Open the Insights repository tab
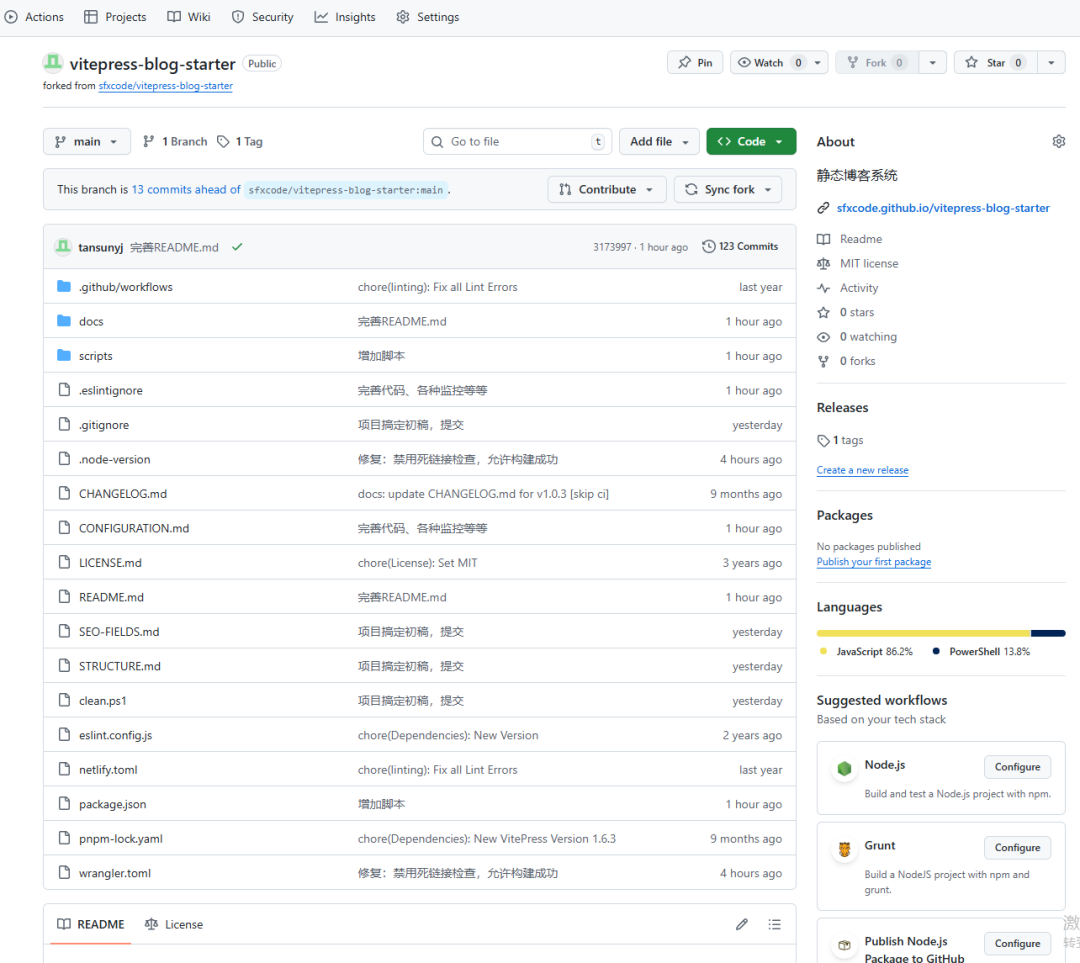 (345, 17)
